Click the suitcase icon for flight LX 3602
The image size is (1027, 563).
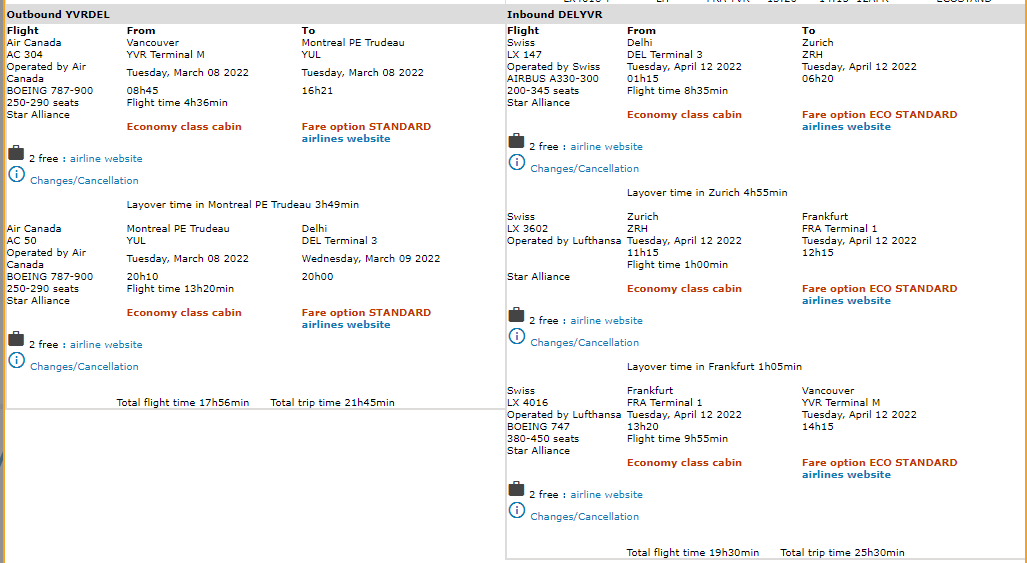[x=516, y=315]
